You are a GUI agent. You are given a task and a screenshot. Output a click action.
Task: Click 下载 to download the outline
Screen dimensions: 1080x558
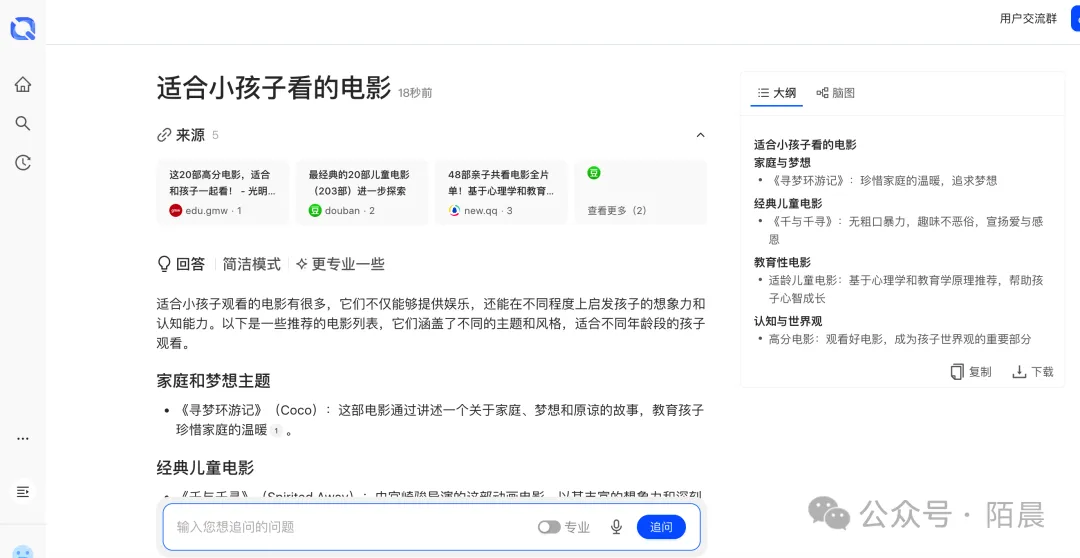pyautogui.click(x=1032, y=372)
